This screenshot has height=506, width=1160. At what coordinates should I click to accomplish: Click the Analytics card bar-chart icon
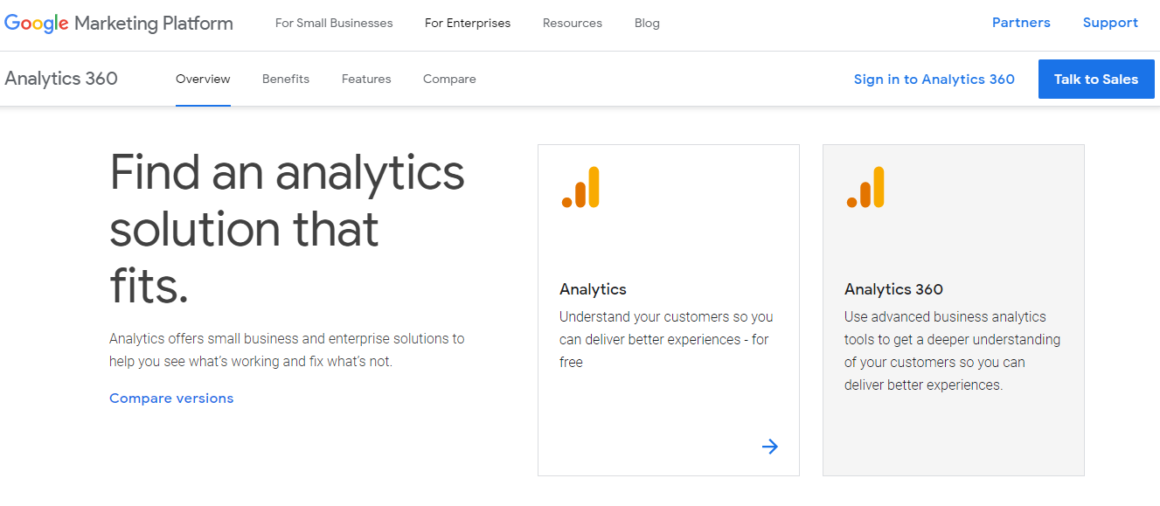pyautogui.click(x=581, y=188)
